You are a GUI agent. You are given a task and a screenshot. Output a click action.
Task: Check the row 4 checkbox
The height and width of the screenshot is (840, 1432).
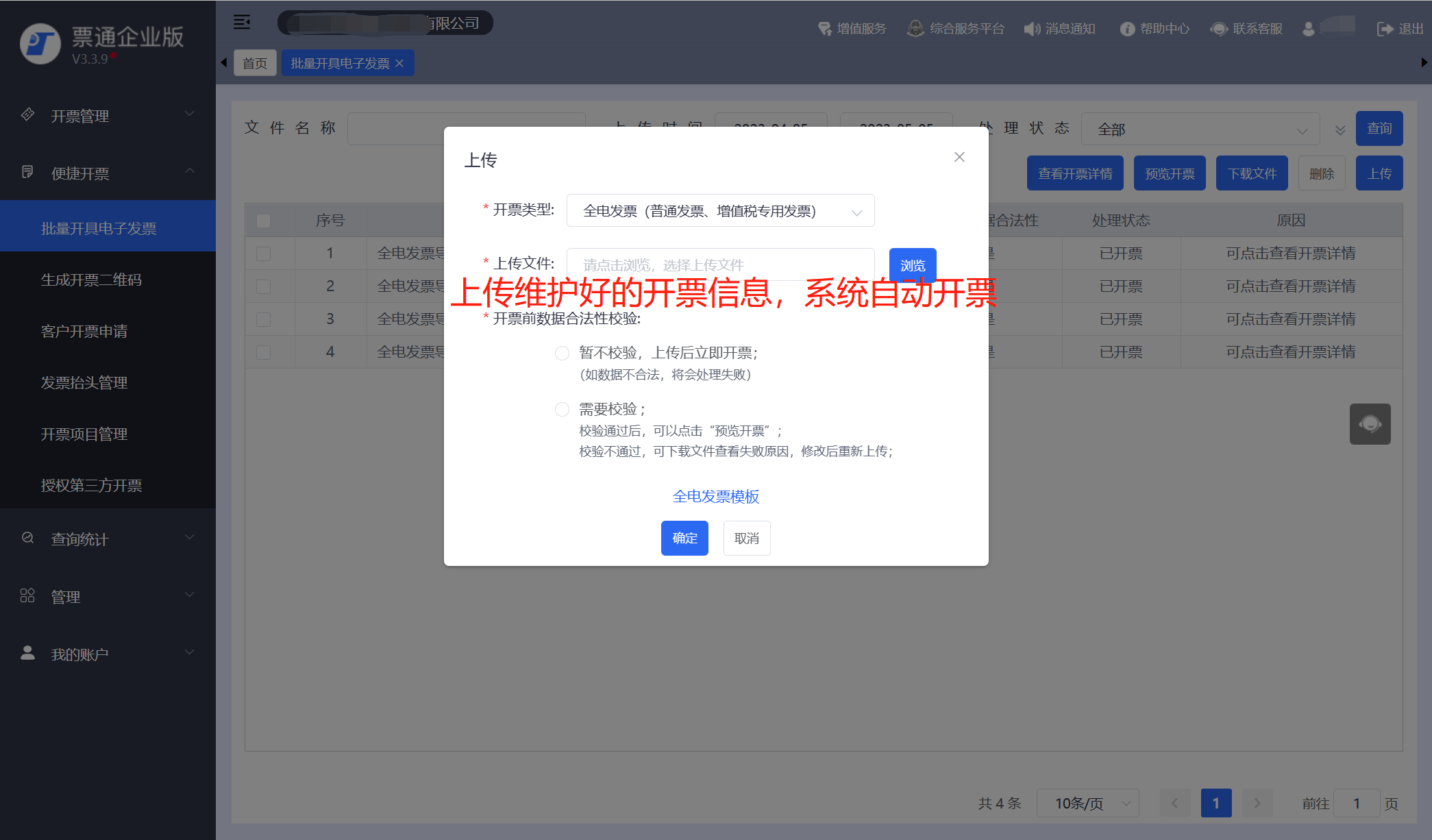(x=263, y=352)
